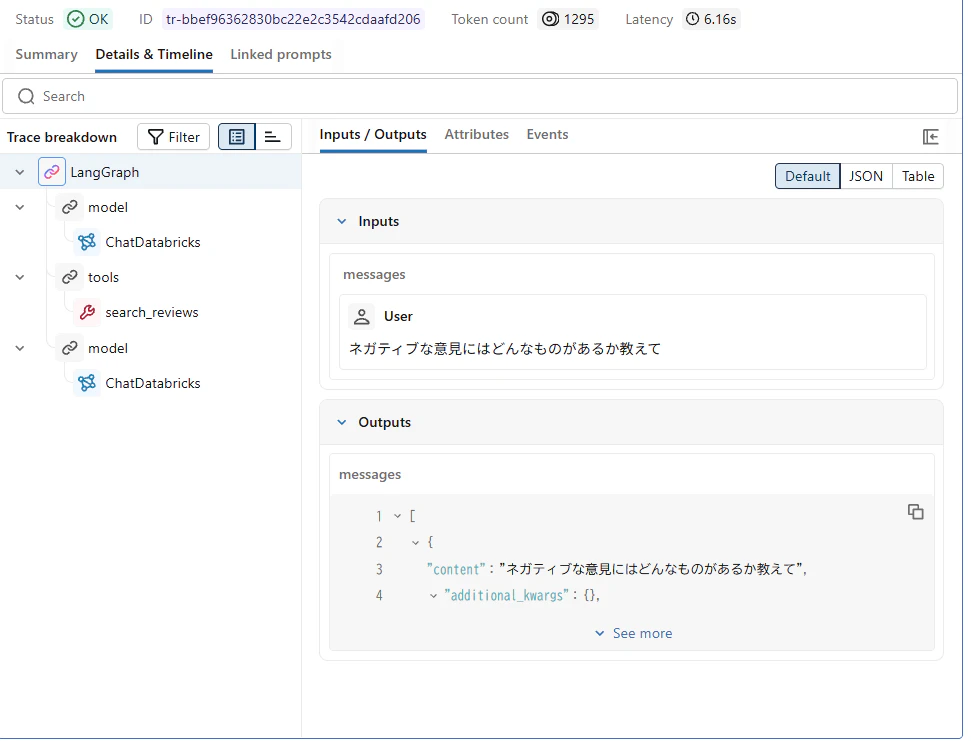Click the search_reviews wrench icon
971x741 pixels.
[x=87, y=312]
